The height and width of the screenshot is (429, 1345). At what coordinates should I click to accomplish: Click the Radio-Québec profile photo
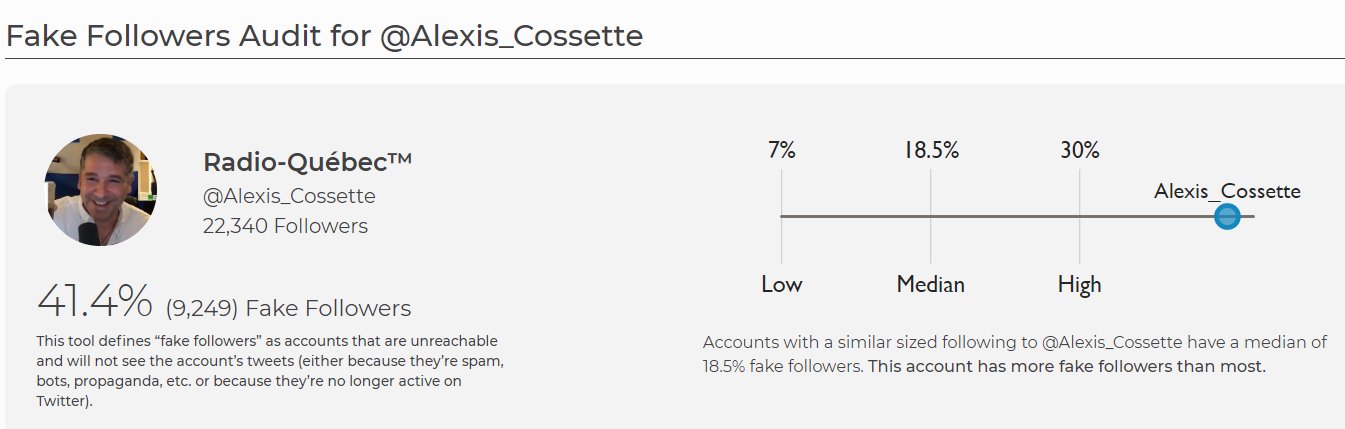pos(100,190)
